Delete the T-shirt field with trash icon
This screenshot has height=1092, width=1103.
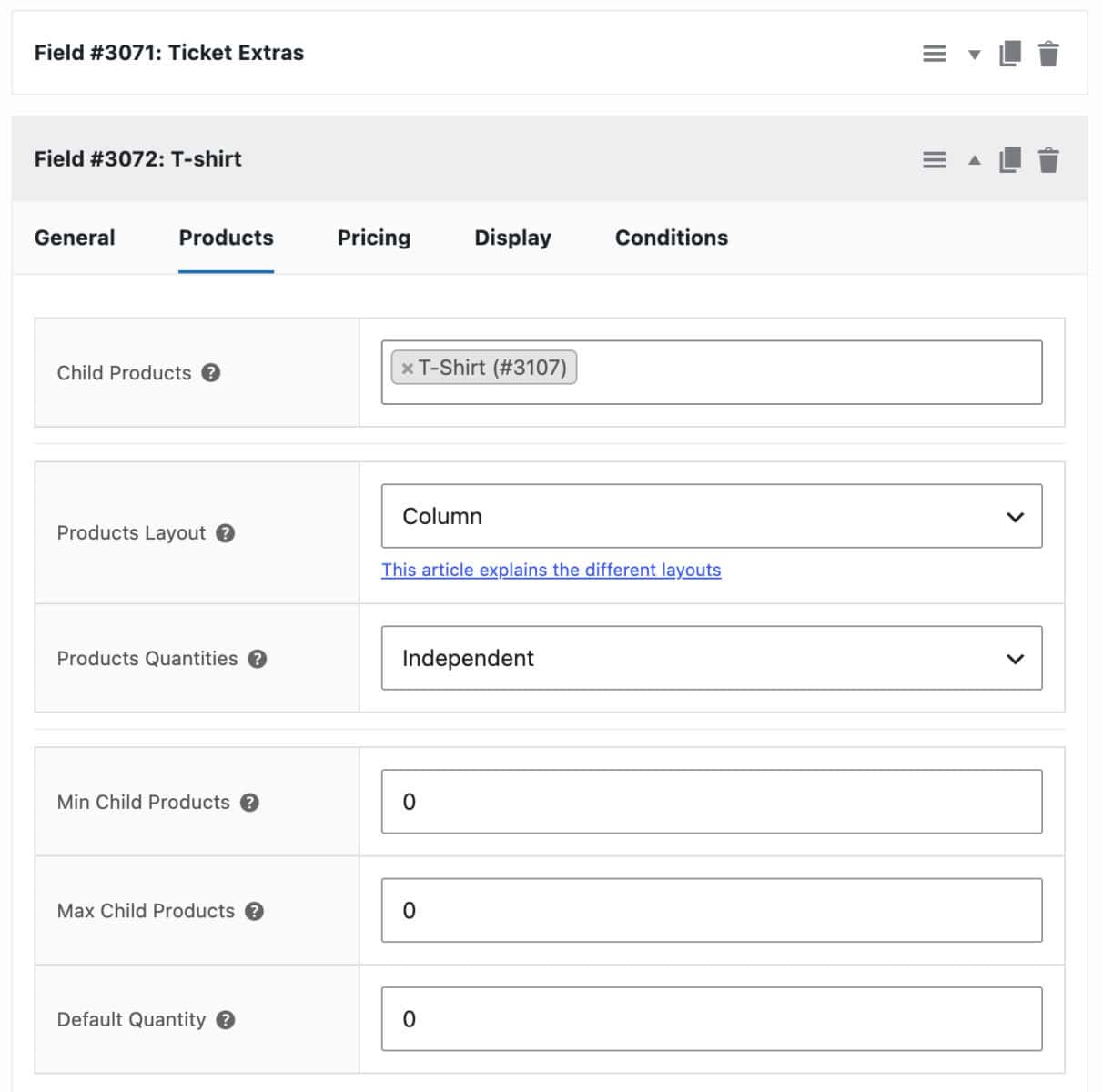(1048, 160)
